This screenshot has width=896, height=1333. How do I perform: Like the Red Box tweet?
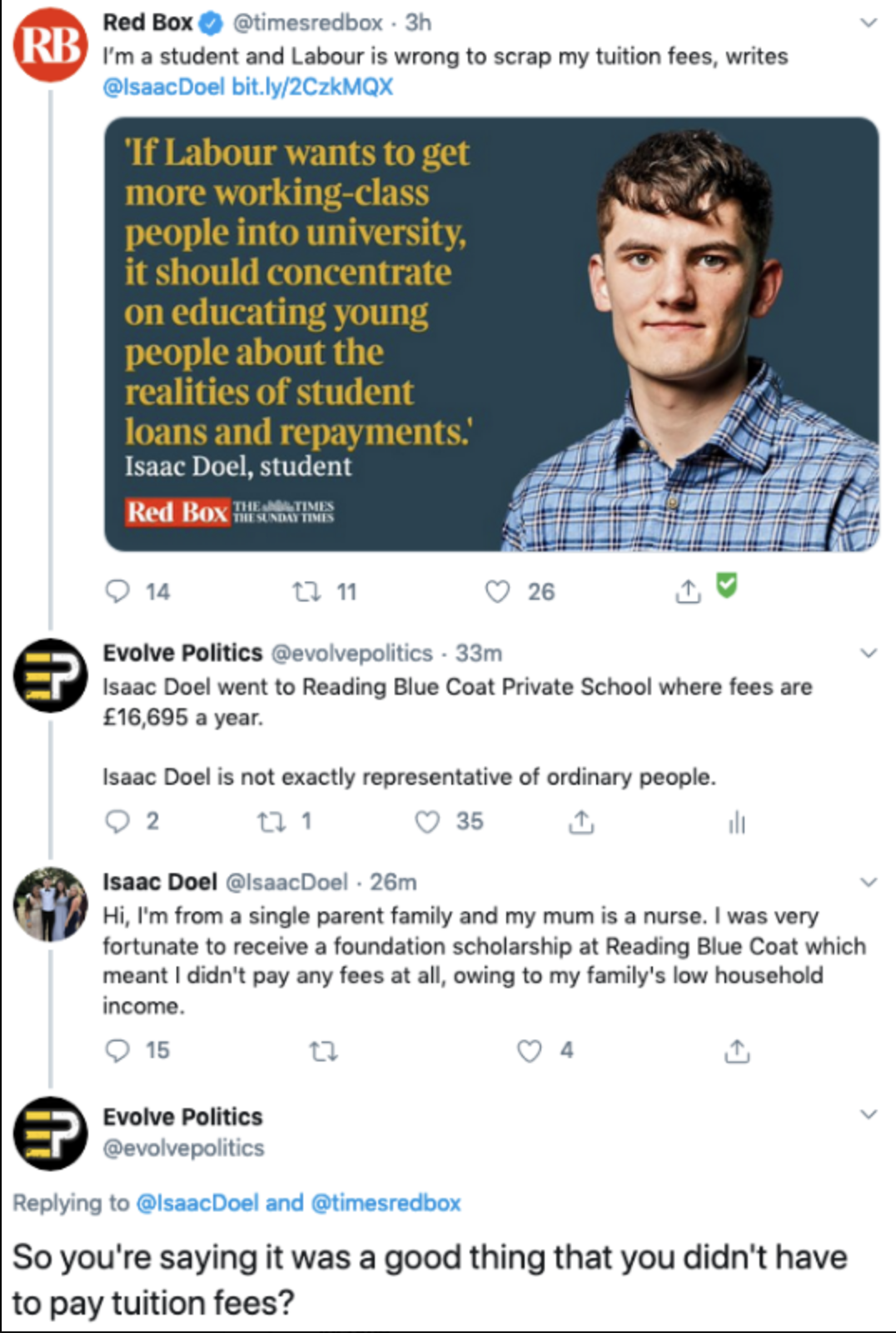[x=497, y=592]
